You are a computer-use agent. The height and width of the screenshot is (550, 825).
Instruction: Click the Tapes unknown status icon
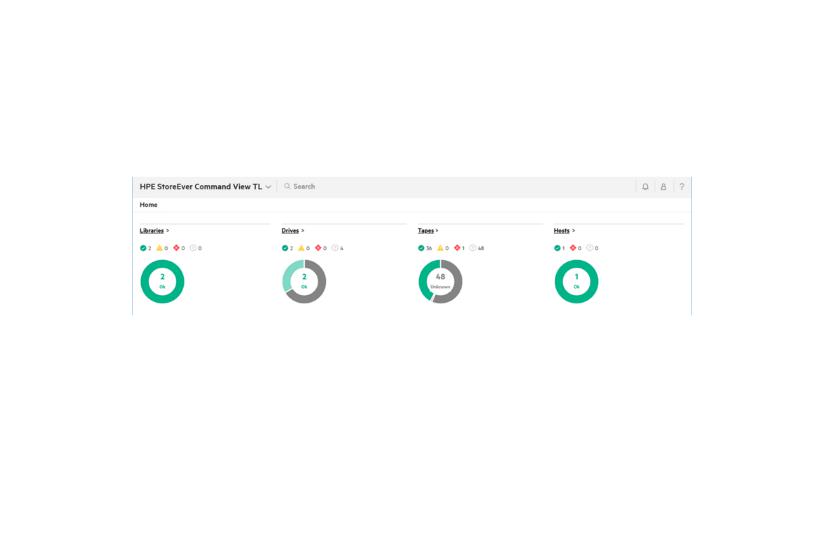coord(472,248)
